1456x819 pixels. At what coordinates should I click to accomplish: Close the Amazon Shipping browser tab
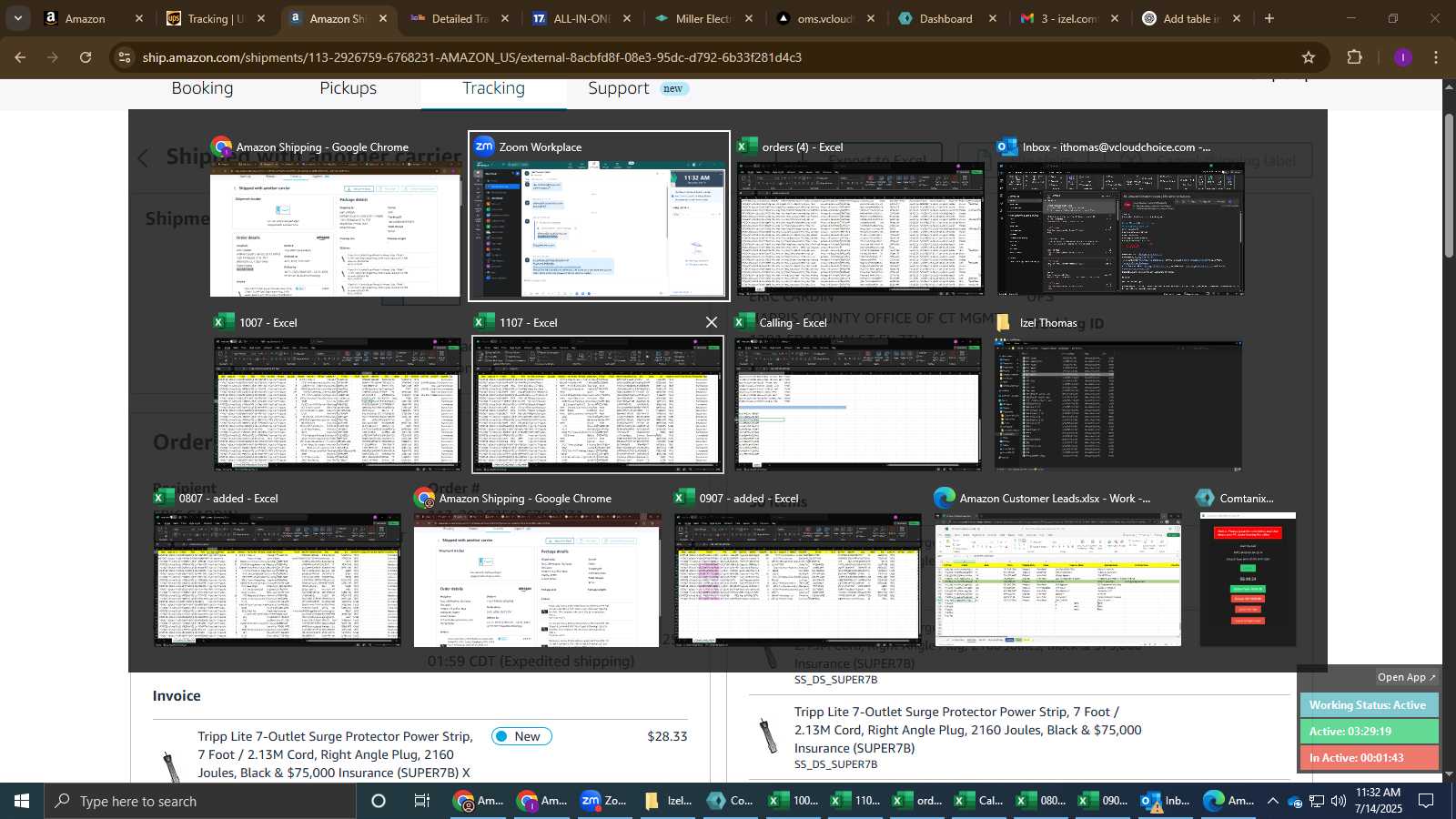(x=383, y=18)
